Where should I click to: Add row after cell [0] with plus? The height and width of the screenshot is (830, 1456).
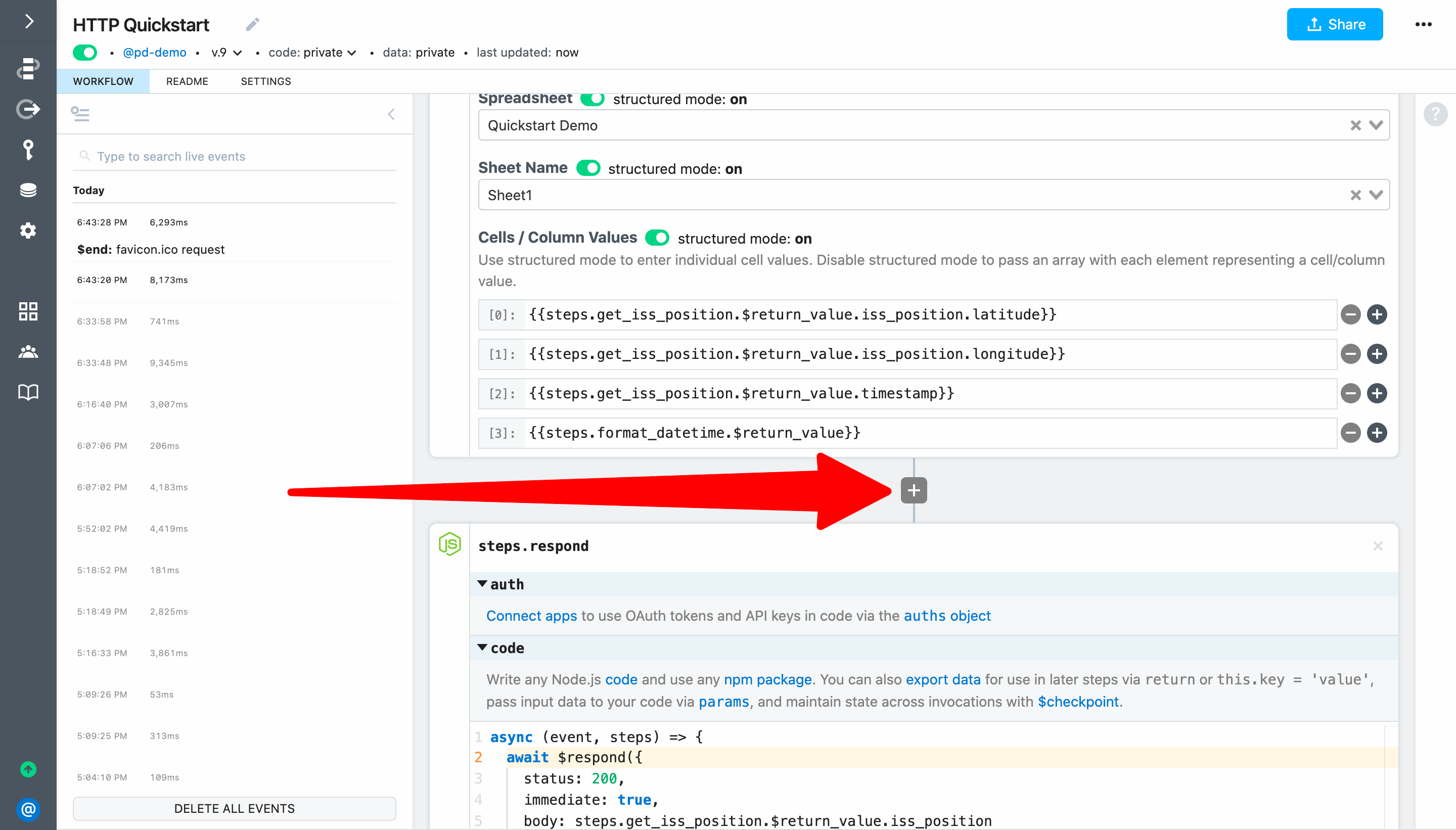tap(1377, 315)
